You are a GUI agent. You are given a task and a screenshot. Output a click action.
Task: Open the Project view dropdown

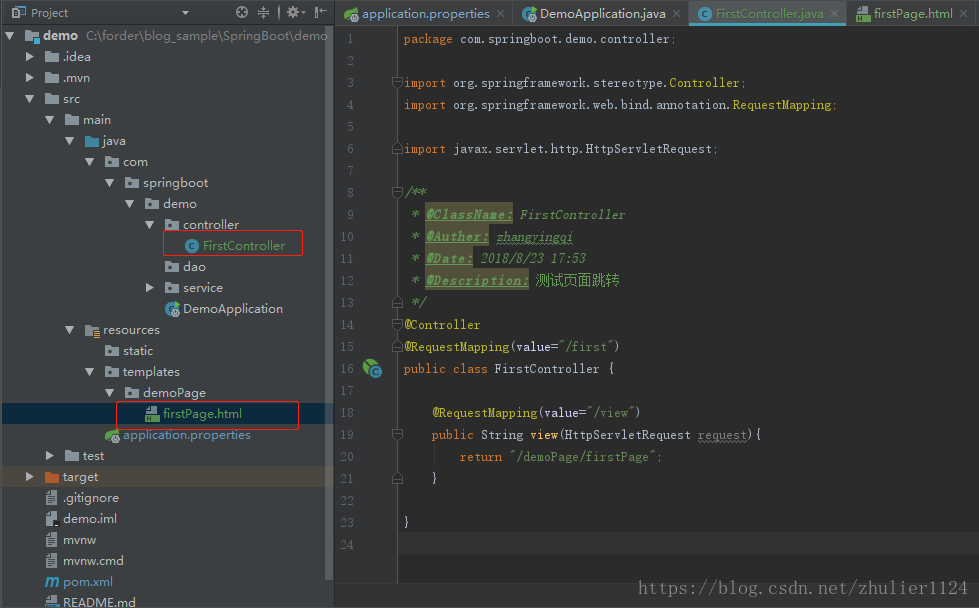(185, 13)
